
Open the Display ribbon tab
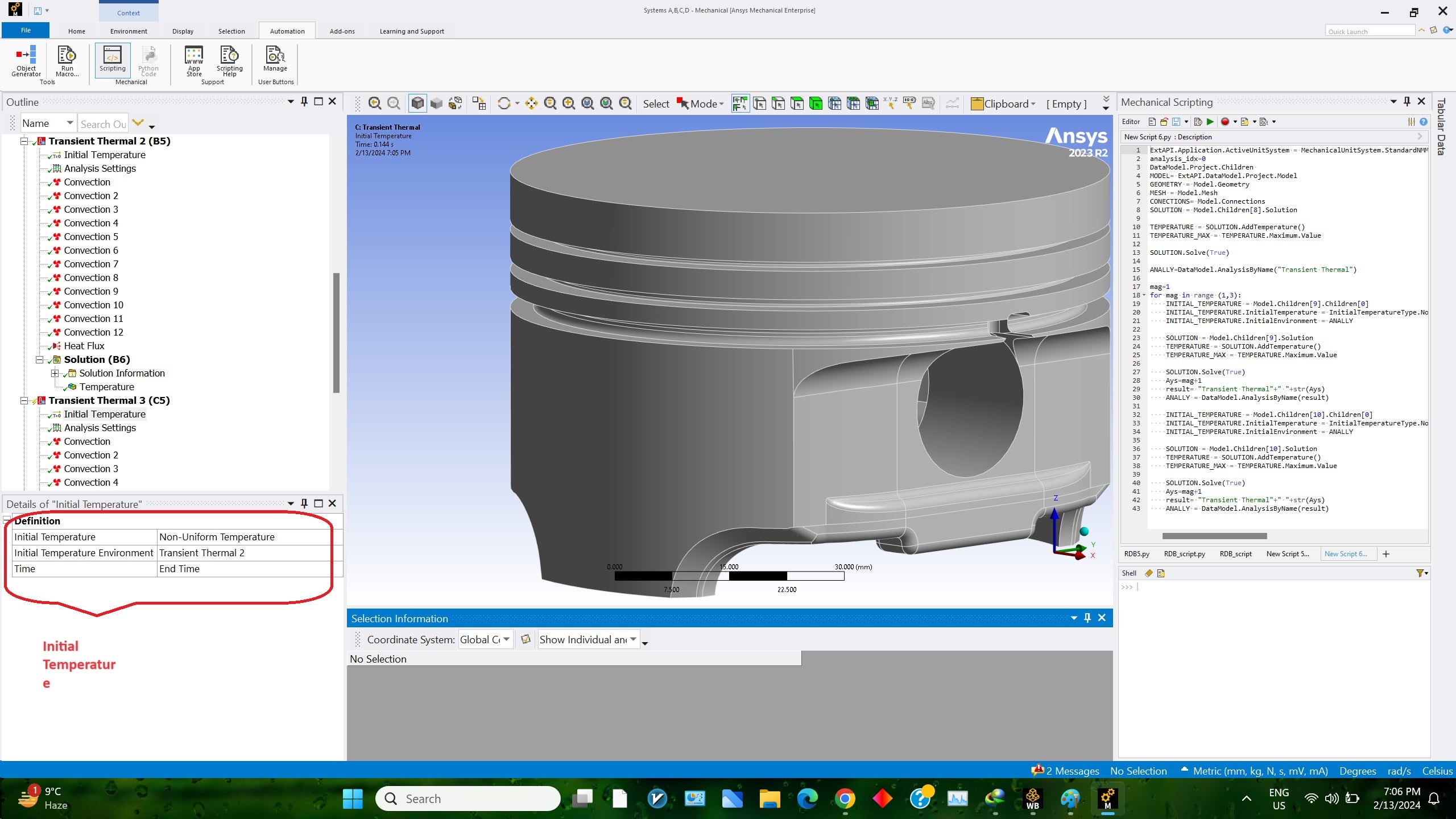coord(183,31)
